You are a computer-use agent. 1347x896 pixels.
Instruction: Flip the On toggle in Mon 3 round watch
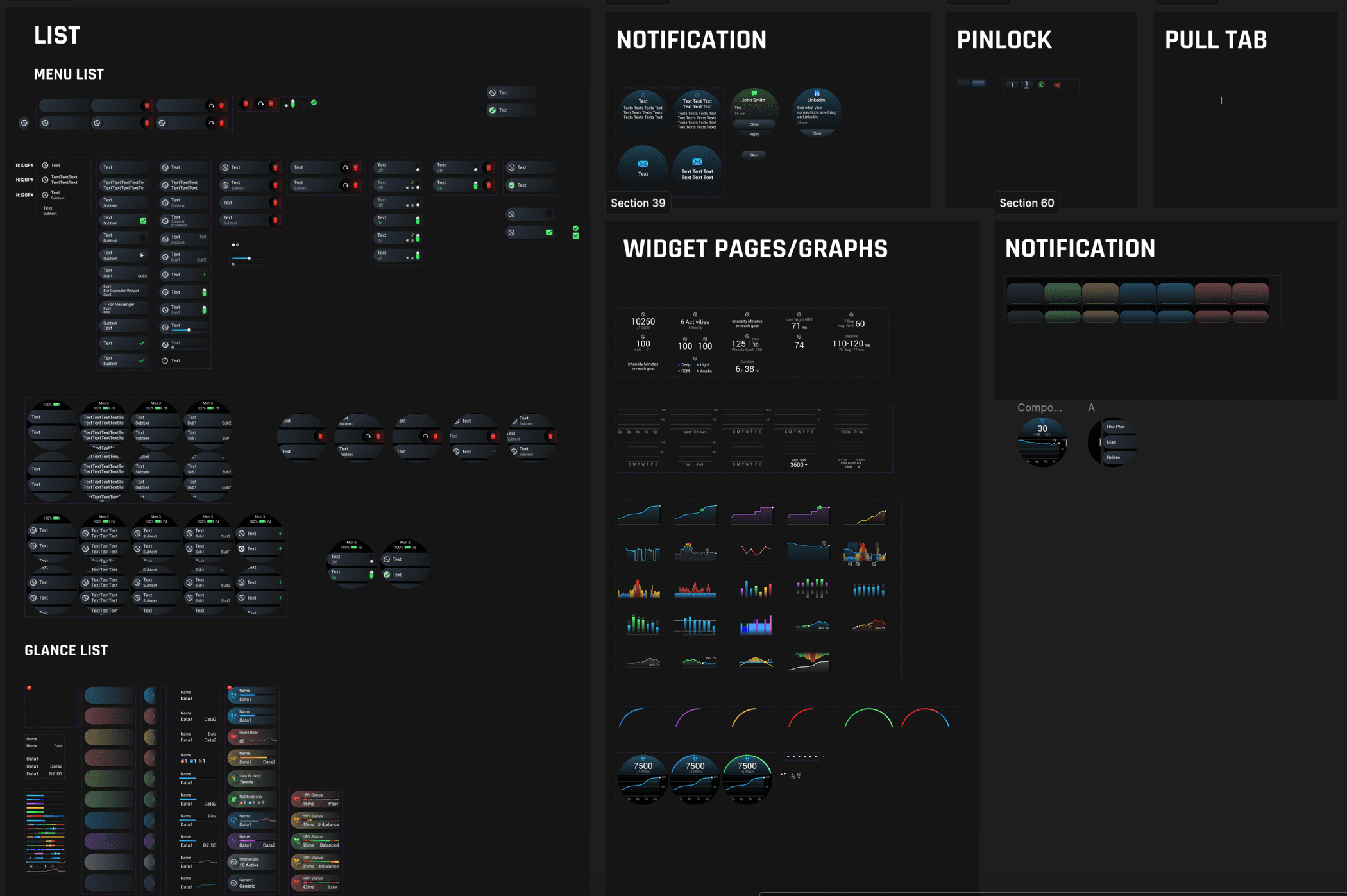(x=371, y=575)
